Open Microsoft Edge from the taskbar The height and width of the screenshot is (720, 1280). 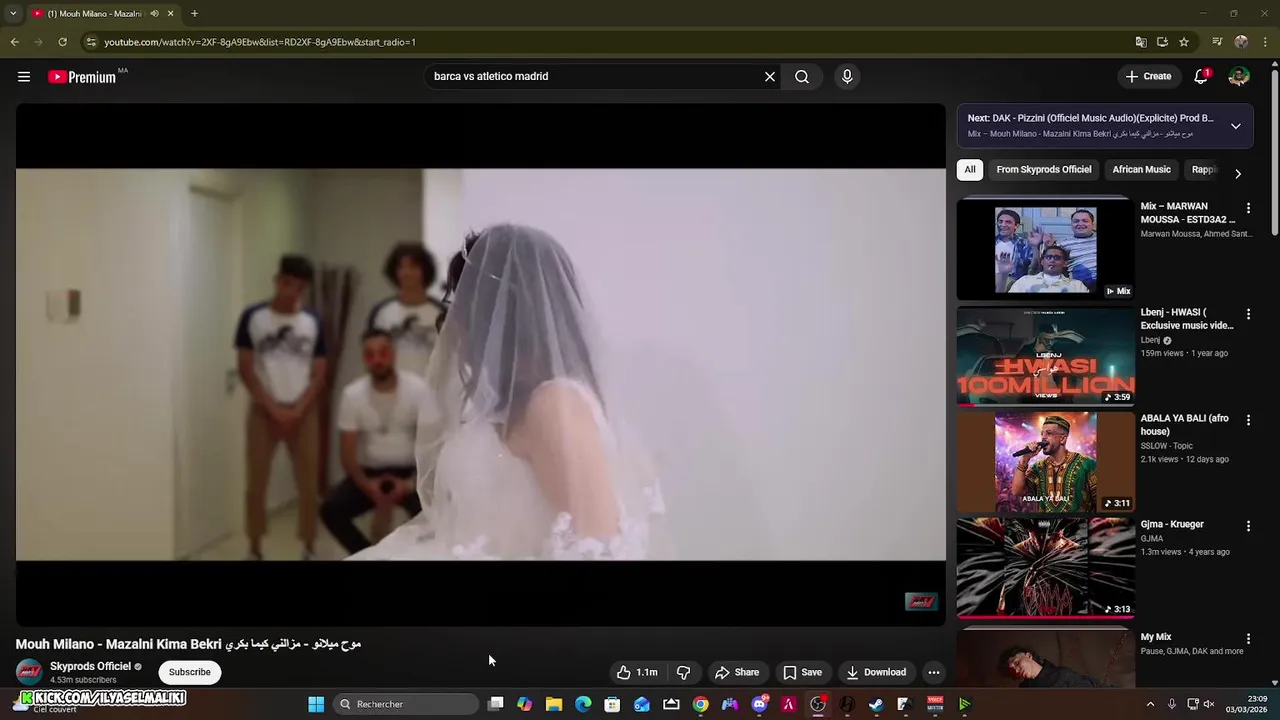tap(583, 704)
